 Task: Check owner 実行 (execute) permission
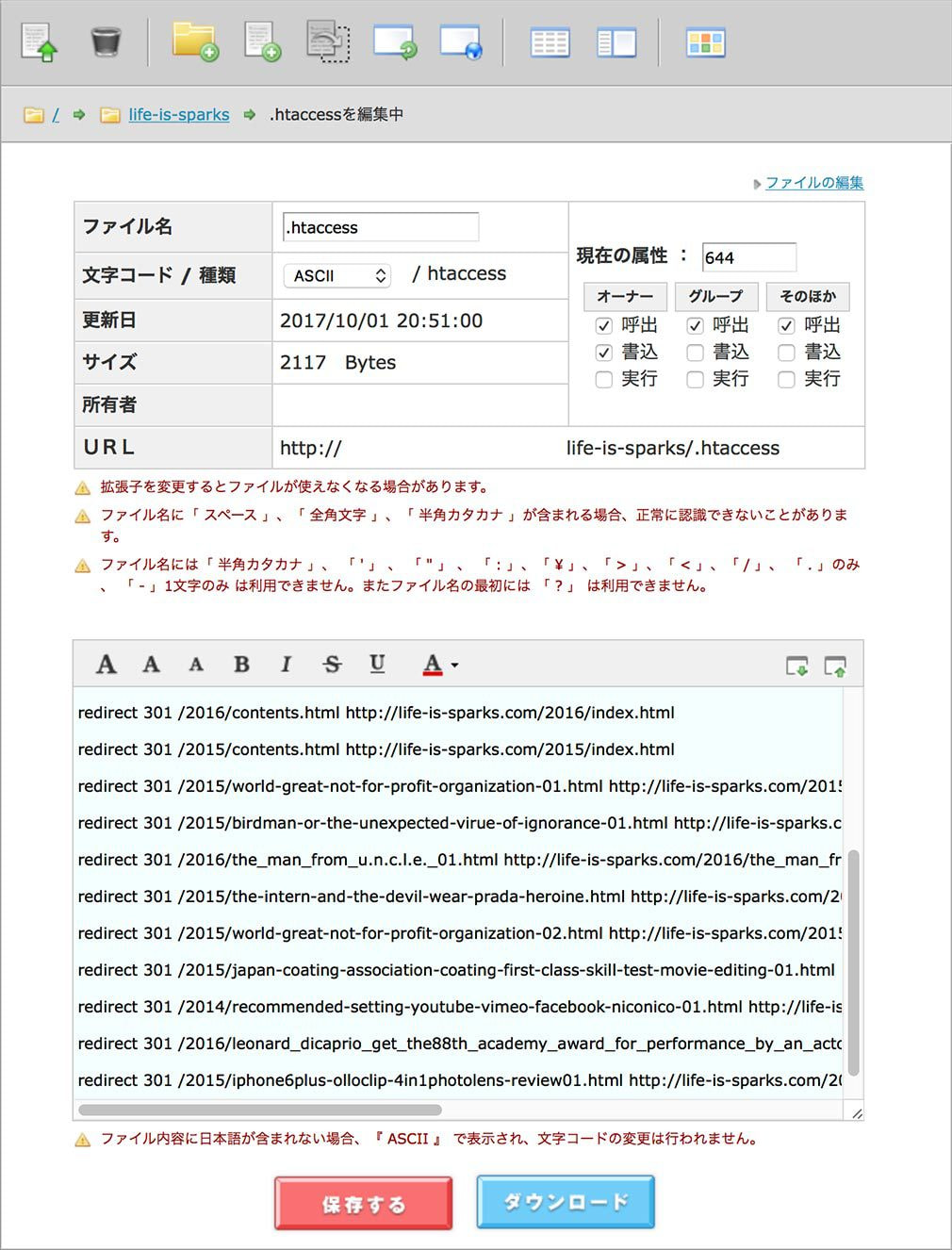[x=604, y=380]
